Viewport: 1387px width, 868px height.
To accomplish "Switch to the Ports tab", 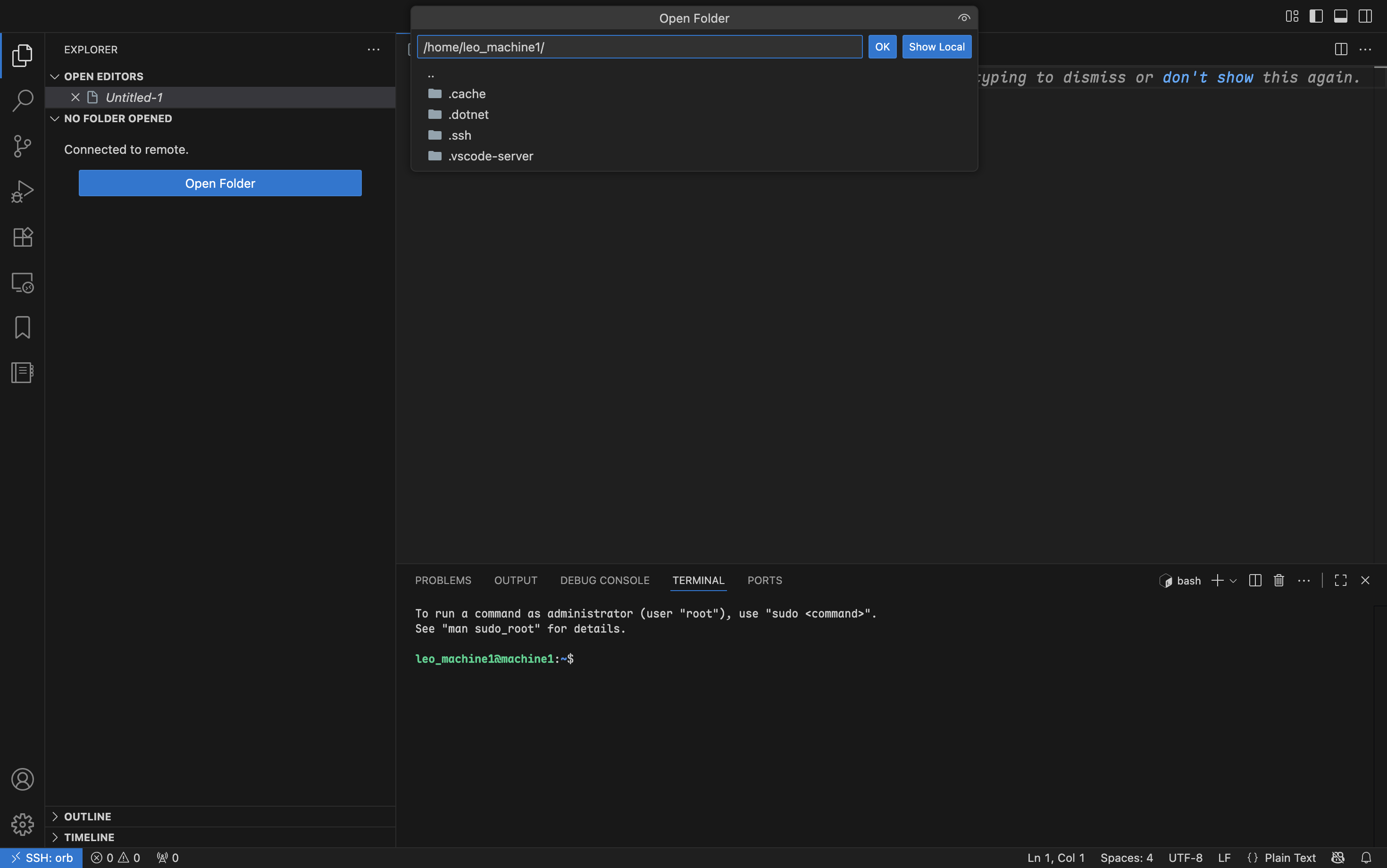I will pos(764,580).
